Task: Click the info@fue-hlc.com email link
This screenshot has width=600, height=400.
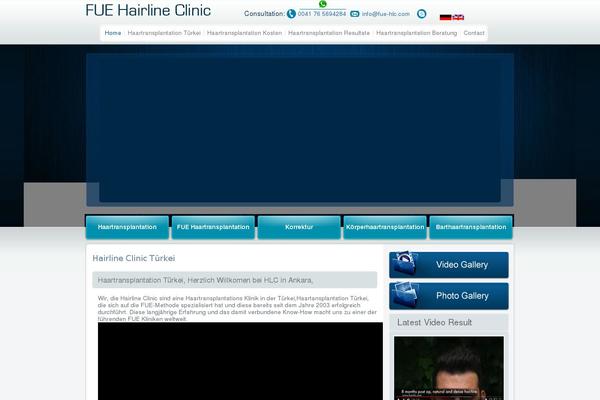Action: coord(386,14)
